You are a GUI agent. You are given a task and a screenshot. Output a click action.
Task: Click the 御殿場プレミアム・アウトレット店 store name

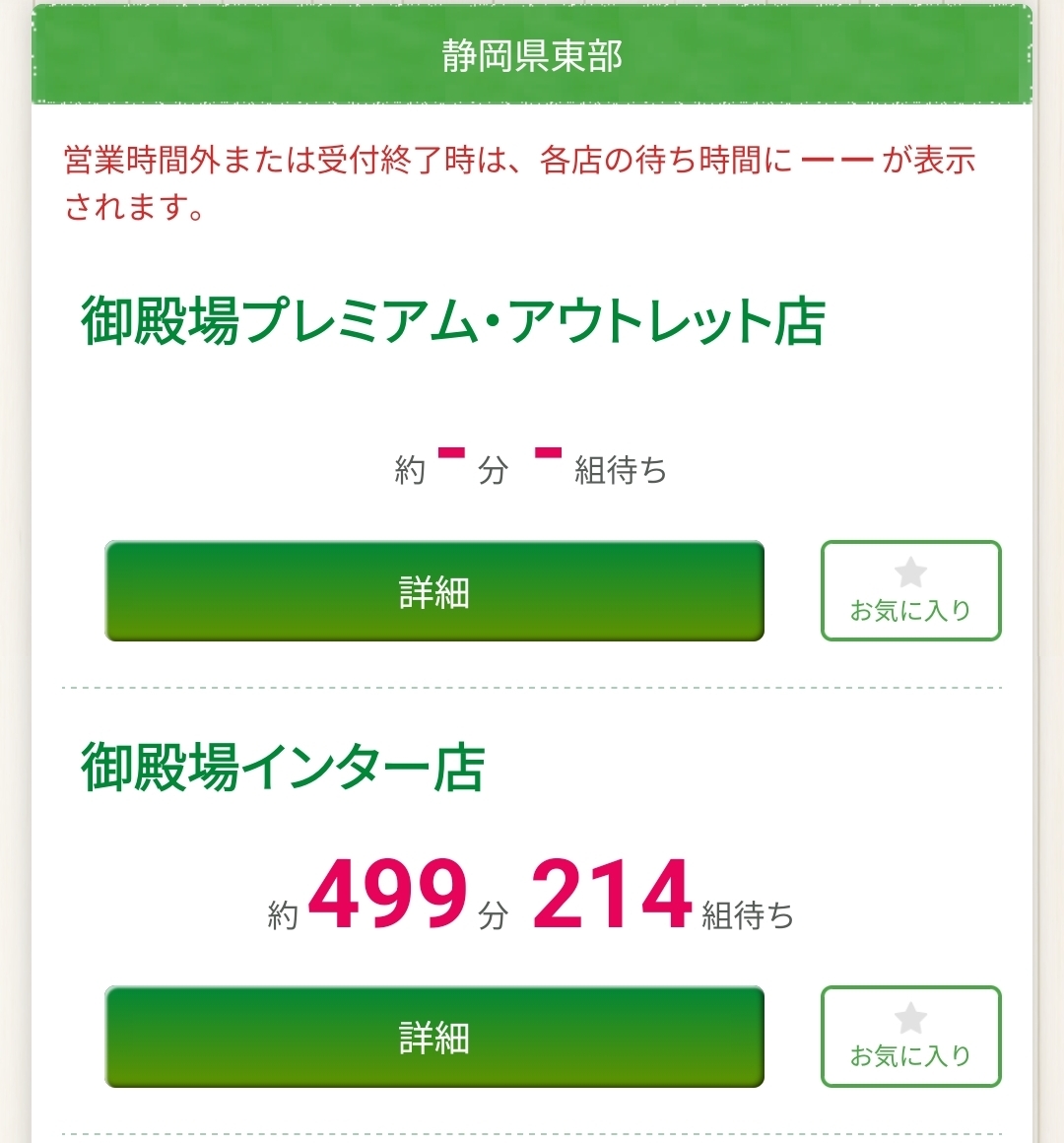tap(452, 321)
